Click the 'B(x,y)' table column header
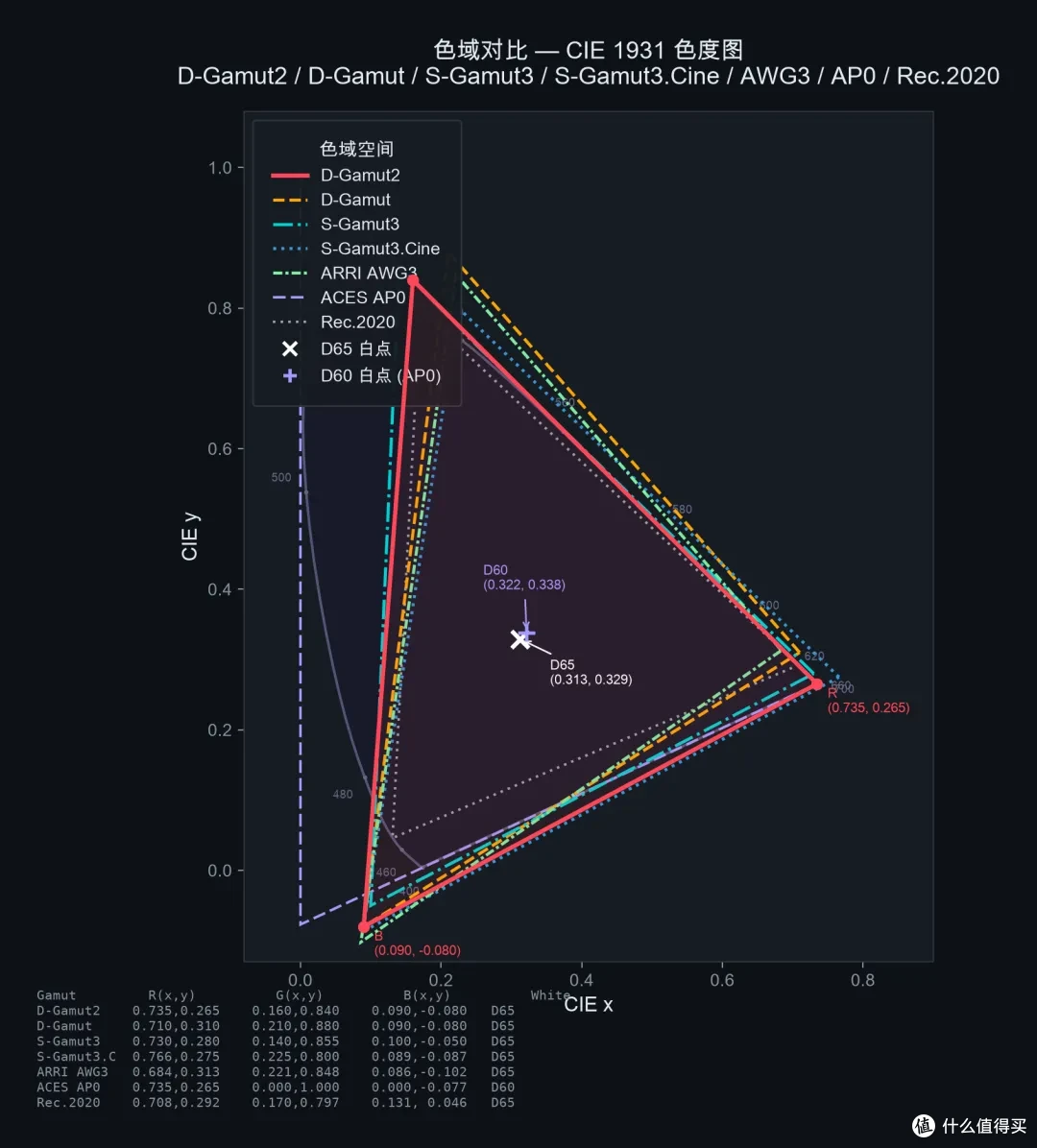 click(x=426, y=995)
